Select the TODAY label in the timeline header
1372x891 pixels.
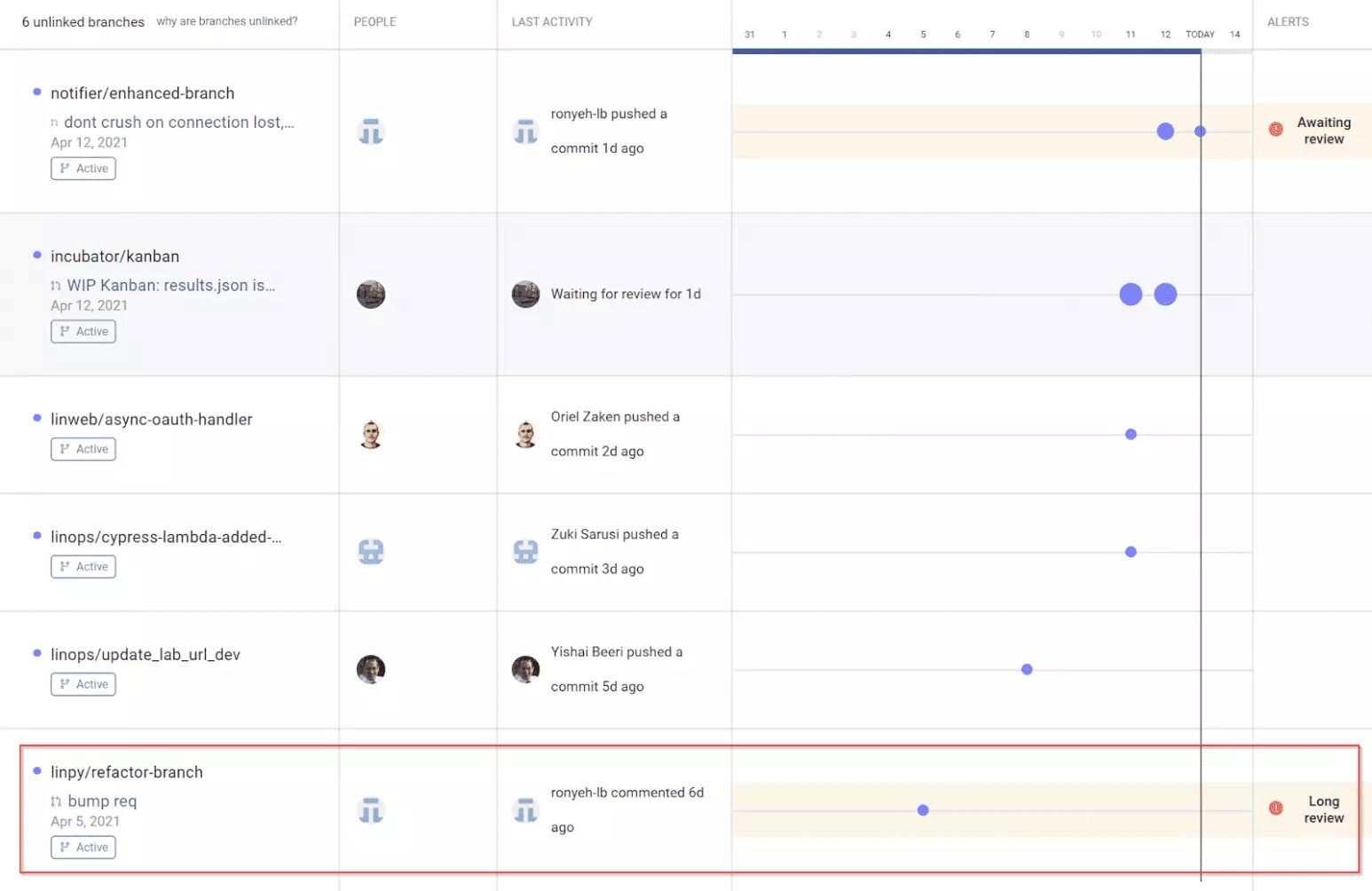1200,34
